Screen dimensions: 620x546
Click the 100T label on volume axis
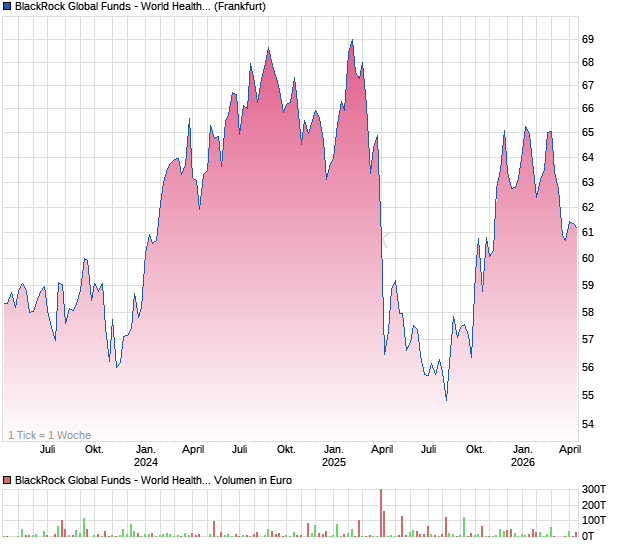click(x=594, y=521)
